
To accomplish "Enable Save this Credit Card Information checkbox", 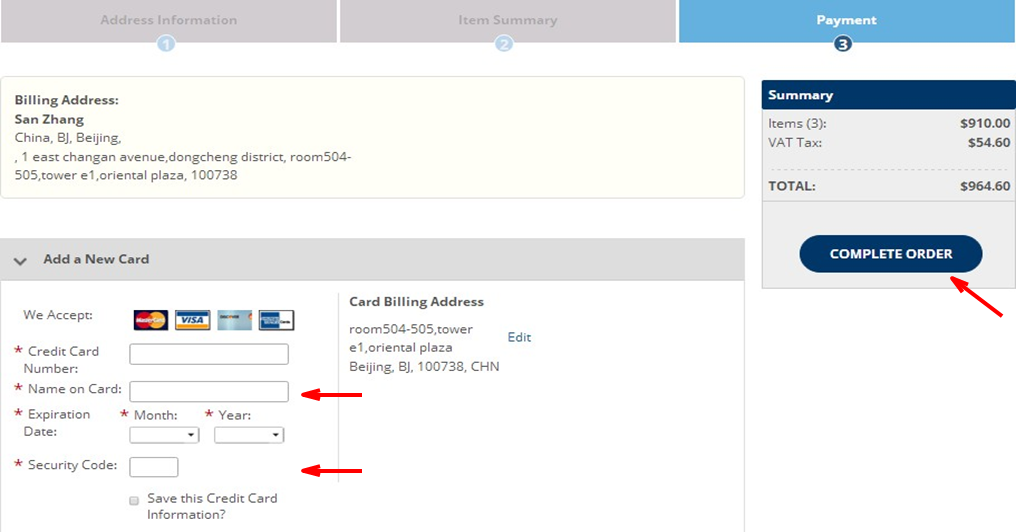I will point(134,500).
